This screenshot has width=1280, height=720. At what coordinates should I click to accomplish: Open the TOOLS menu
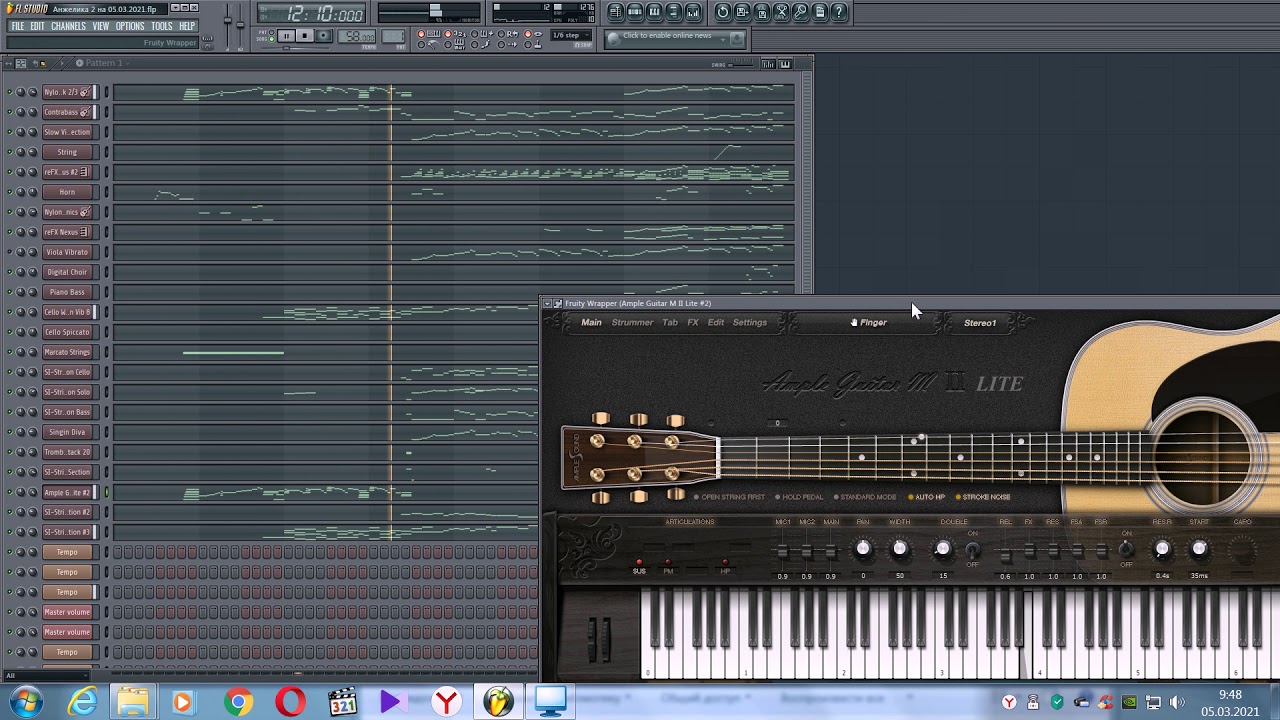(162, 26)
